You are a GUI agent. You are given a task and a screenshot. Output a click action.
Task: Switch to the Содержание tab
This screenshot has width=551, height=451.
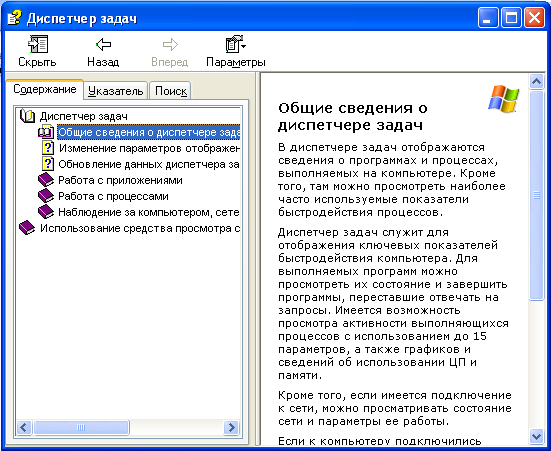[x=45, y=89]
